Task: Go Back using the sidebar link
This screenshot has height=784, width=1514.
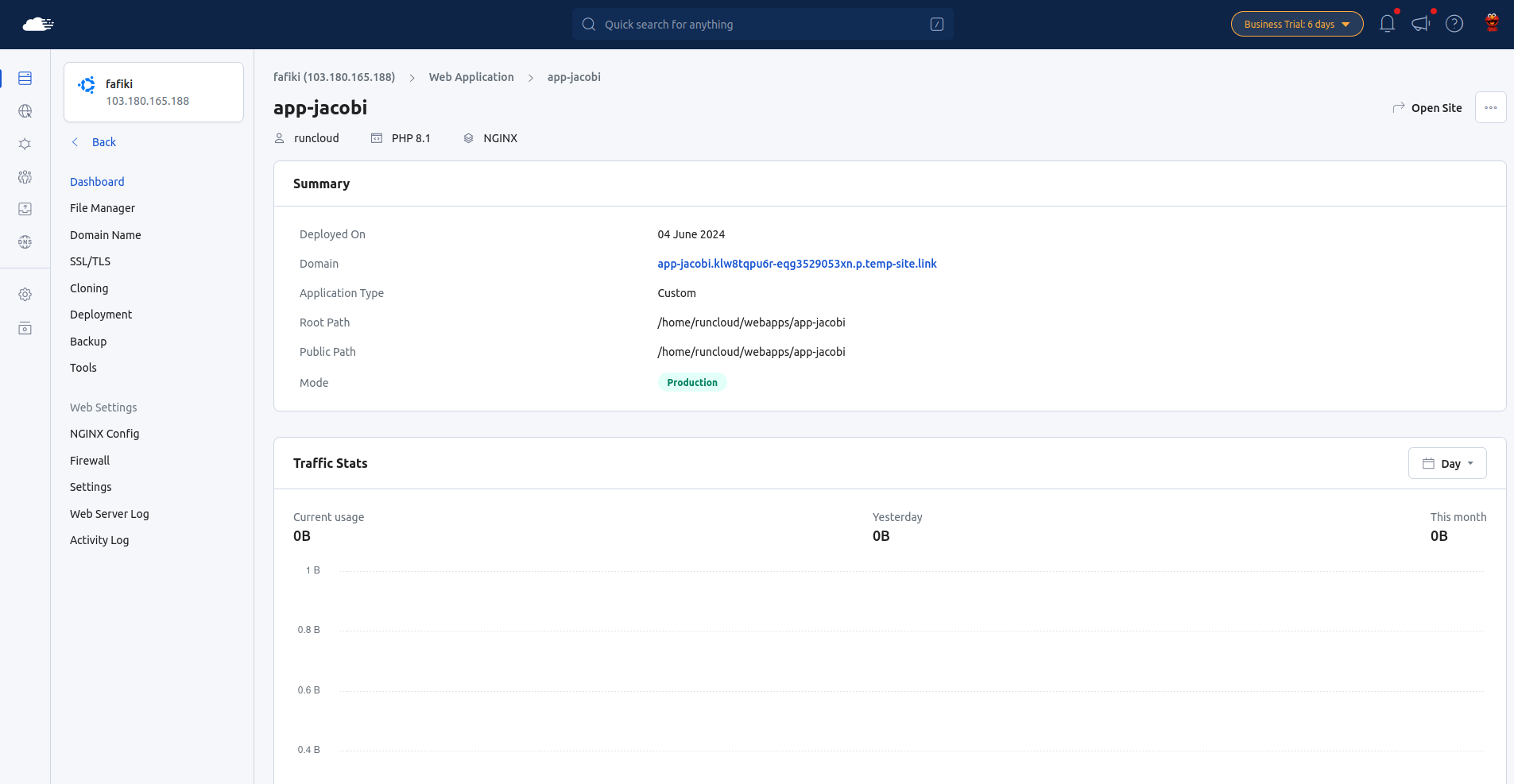Action: 94,142
